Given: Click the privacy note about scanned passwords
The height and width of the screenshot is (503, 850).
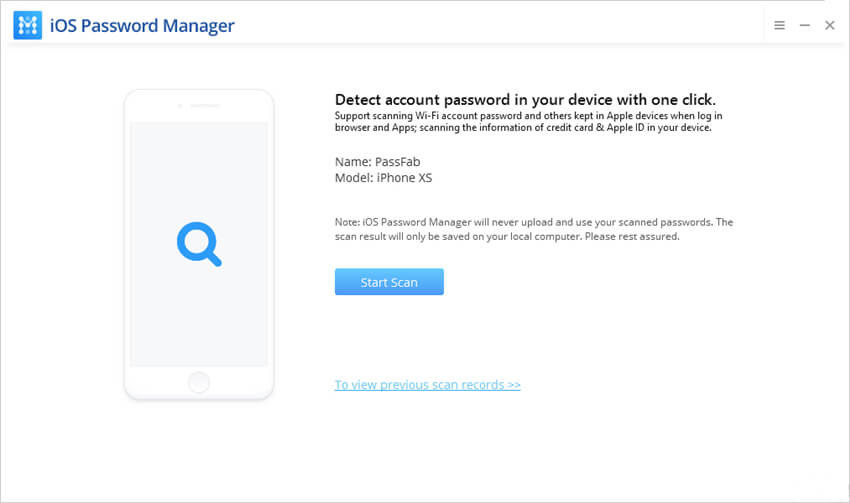Looking at the screenshot, I should click(534, 229).
